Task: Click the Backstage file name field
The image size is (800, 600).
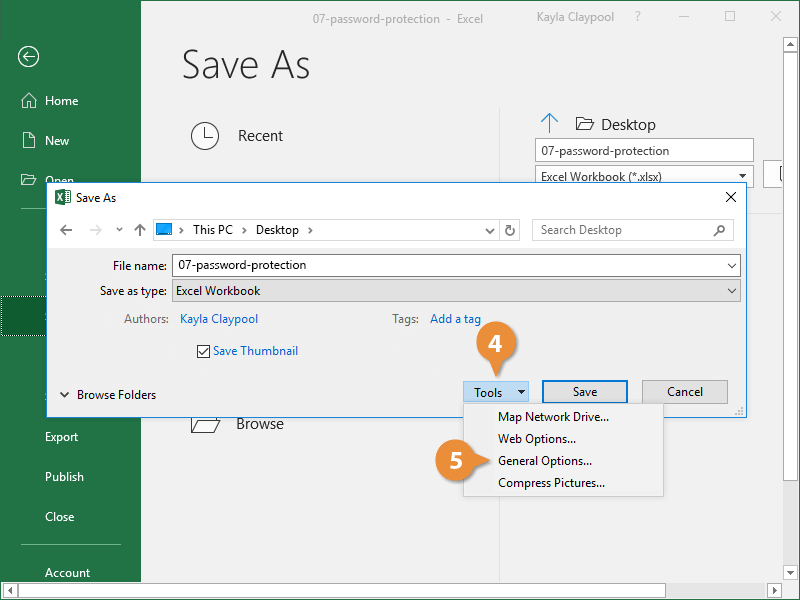Action: (x=644, y=151)
